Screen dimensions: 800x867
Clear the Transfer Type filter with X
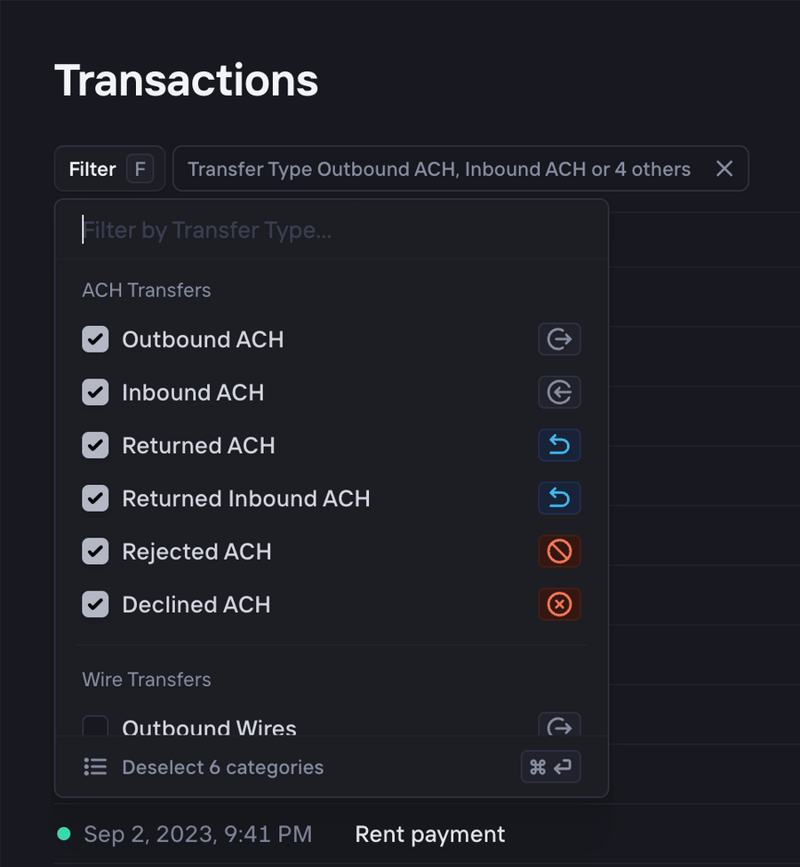pos(724,168)
